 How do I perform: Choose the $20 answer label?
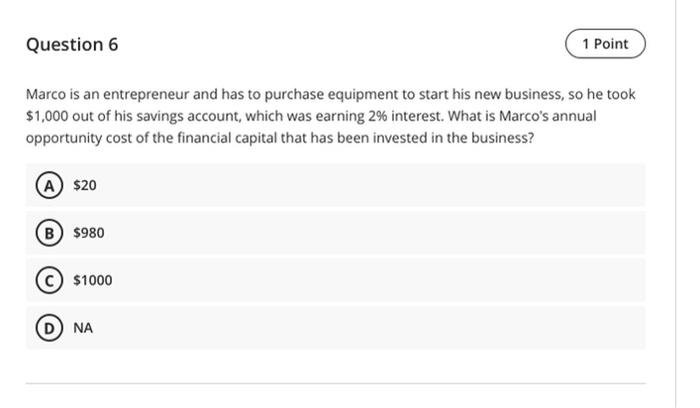(x=85, y=185)
